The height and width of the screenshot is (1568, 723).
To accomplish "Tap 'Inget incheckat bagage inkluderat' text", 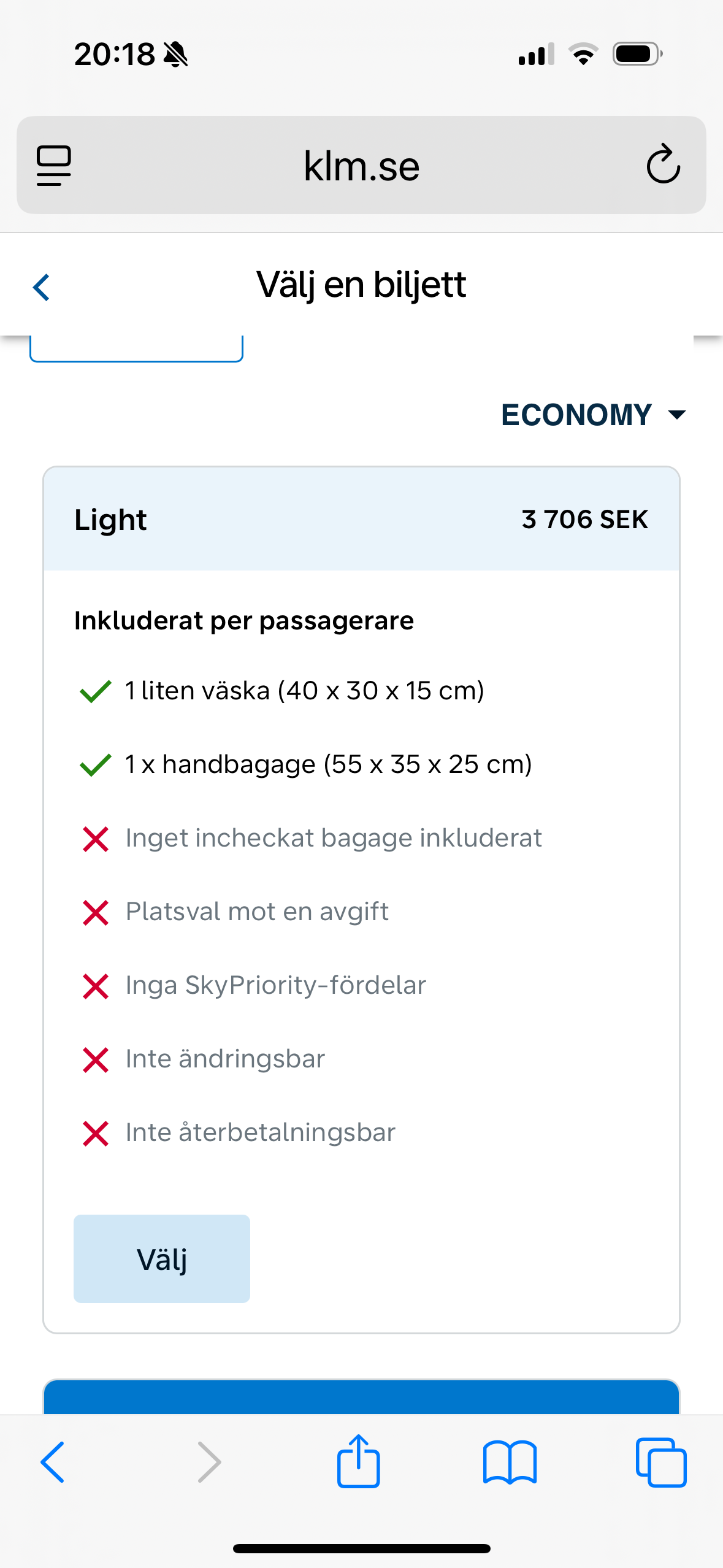I will coord(334,838).
